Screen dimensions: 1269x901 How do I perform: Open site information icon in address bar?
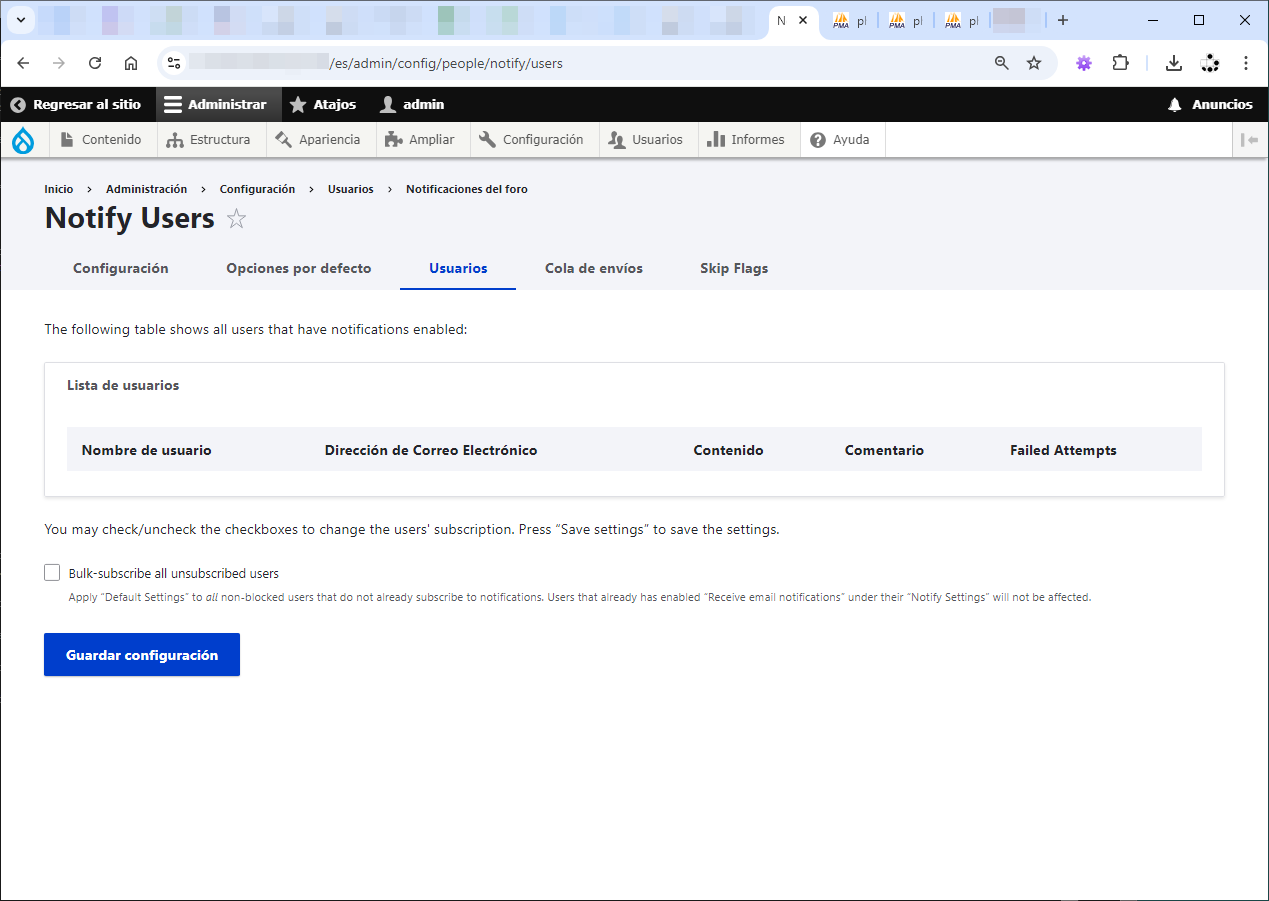click(174, 63)
